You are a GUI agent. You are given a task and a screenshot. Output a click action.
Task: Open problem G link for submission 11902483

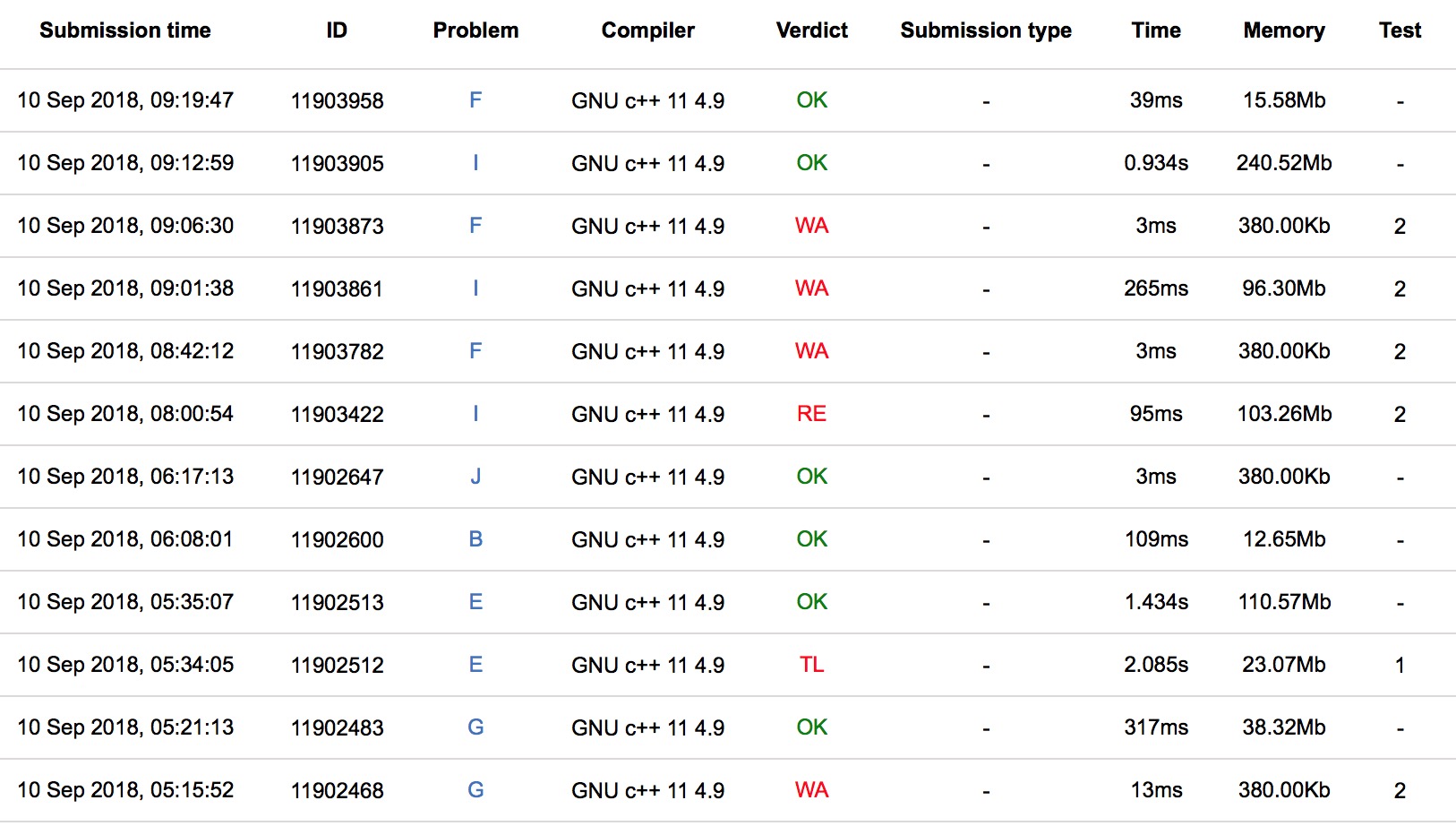point(475,727)
